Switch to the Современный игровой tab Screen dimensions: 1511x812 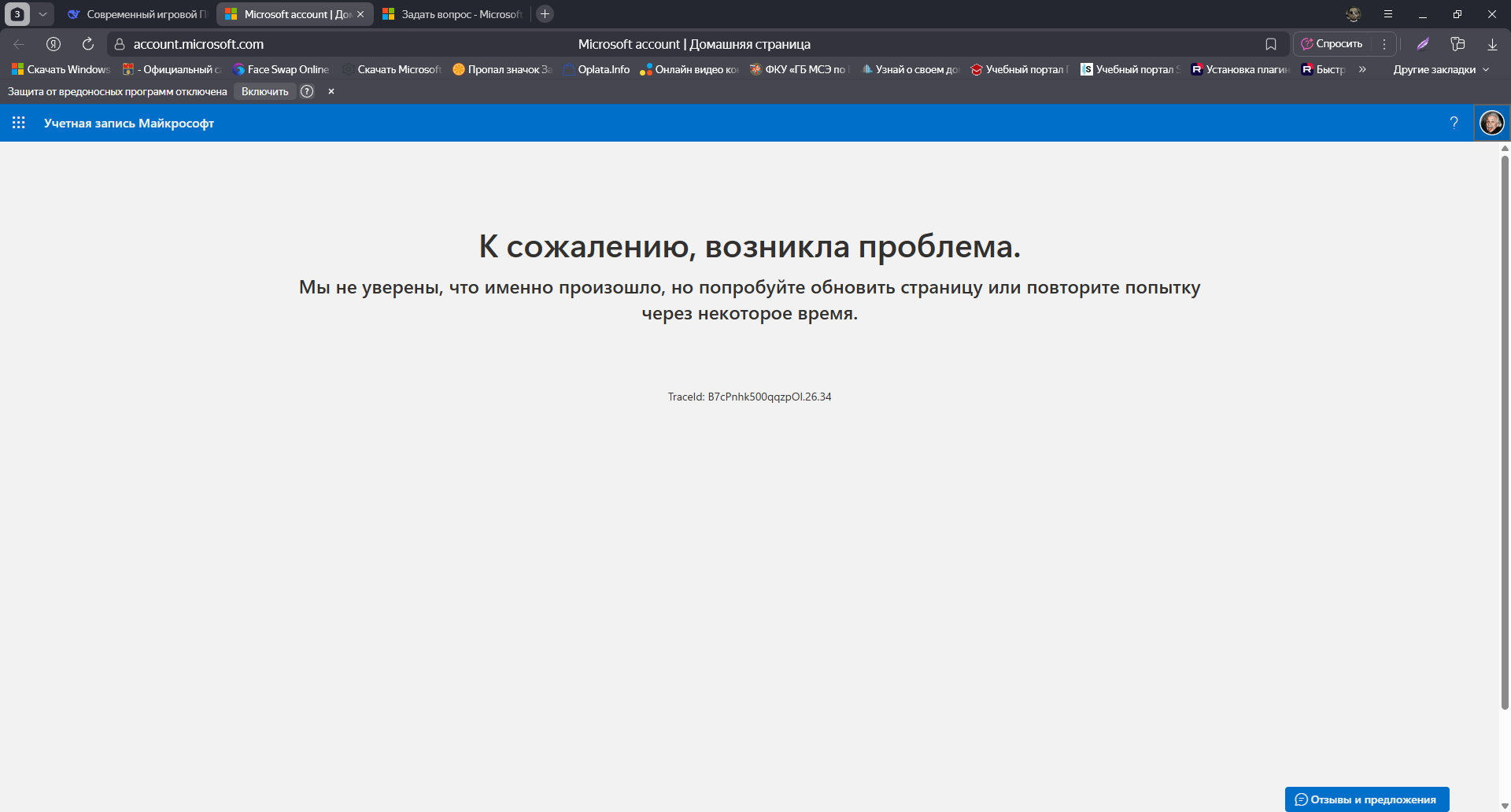pyautogui.click(x=138, y=14)
